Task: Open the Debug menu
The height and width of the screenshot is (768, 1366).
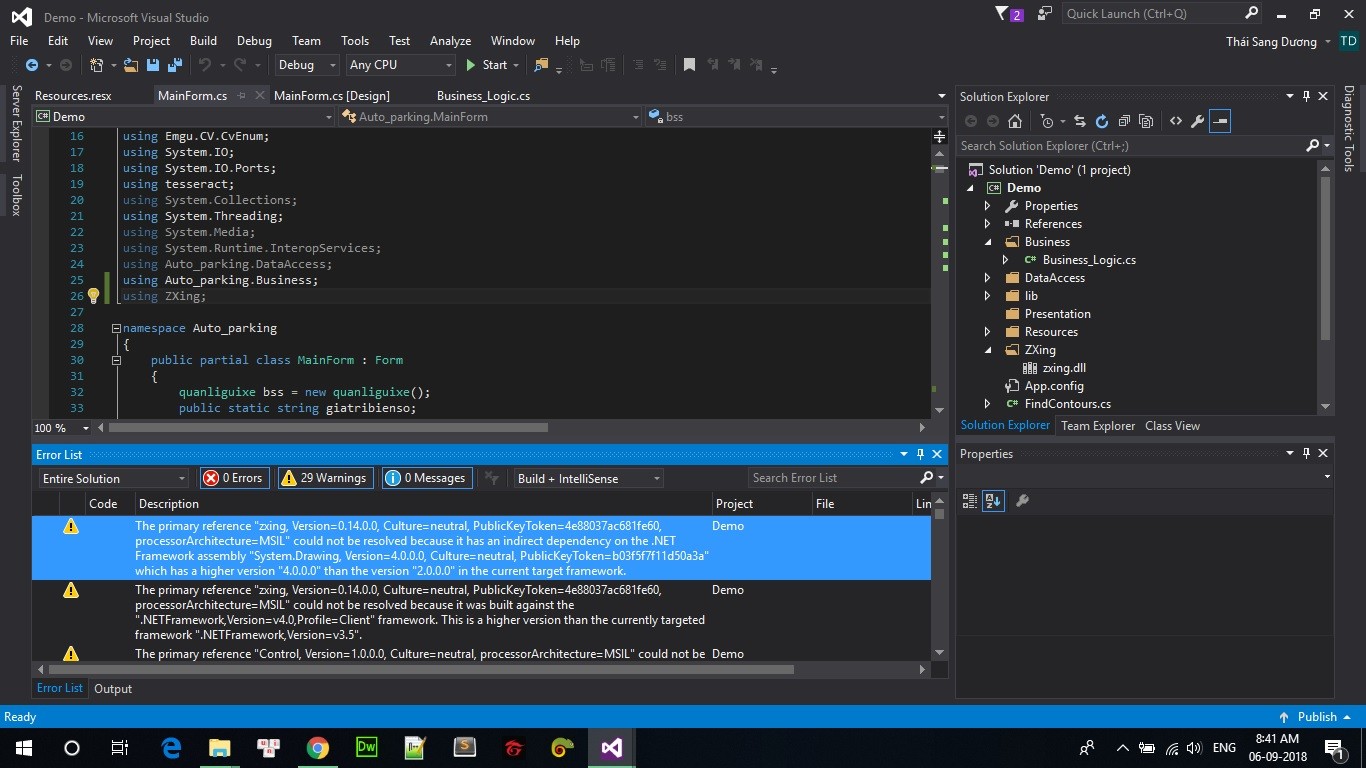Action: click(x=254, y=41)
